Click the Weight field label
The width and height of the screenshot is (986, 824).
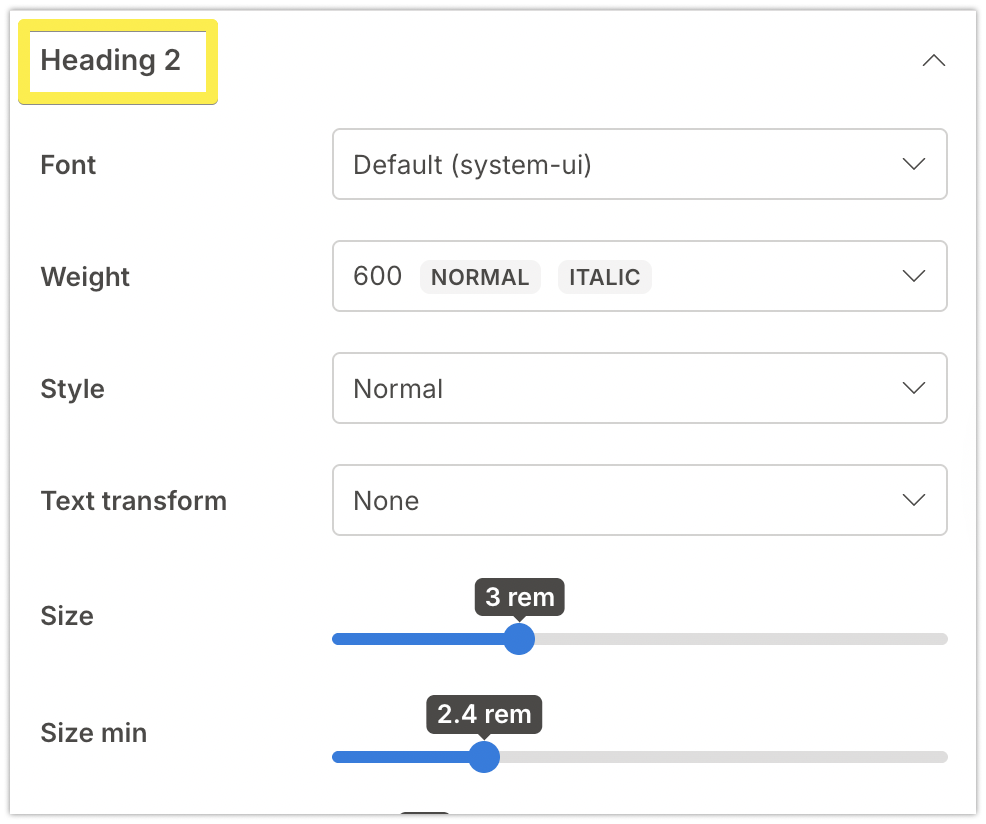pyautogui.click(x=85, y=277)
